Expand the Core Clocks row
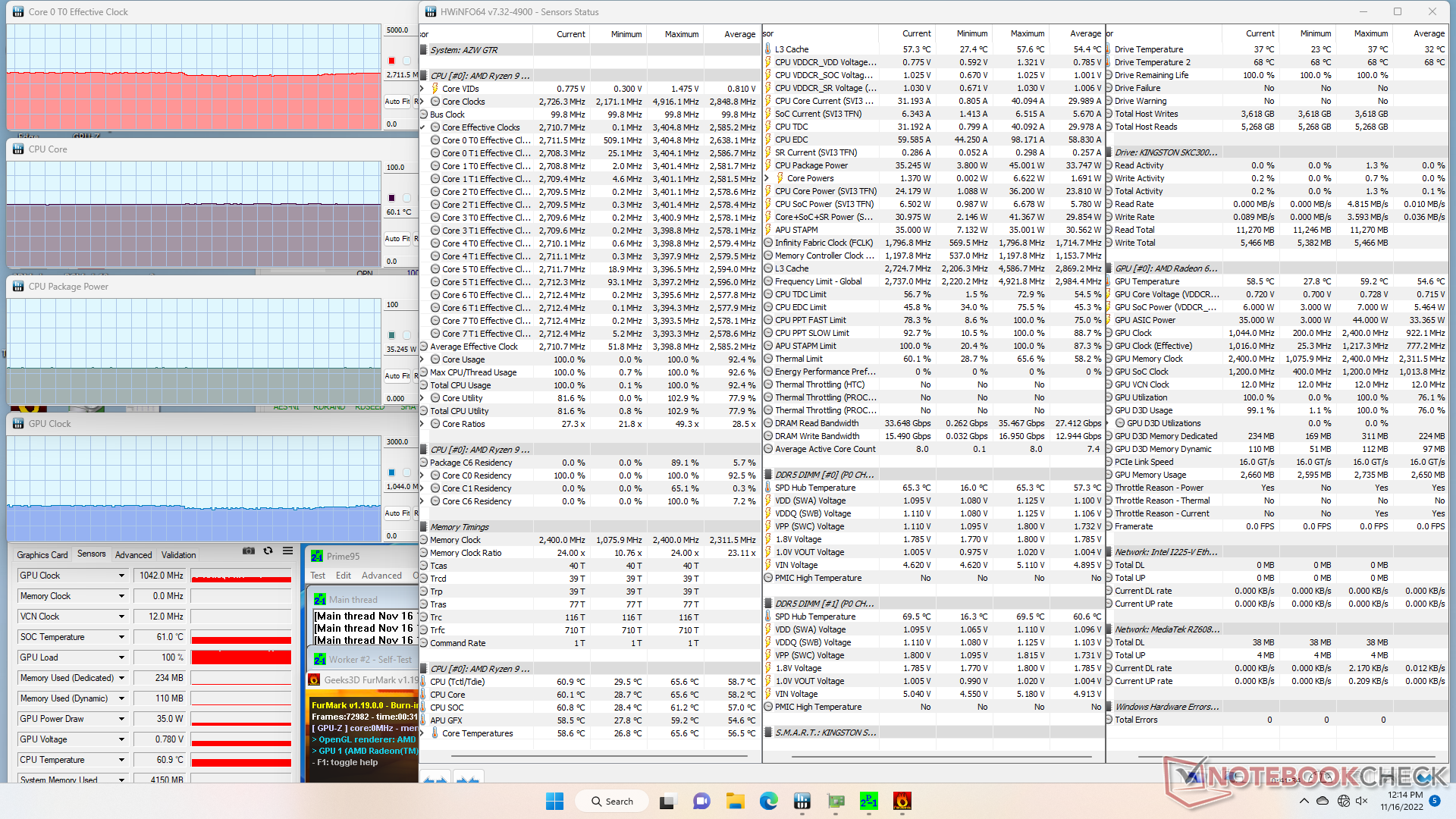The width and height of the screenshot is (1456, 819). [422, 102]
